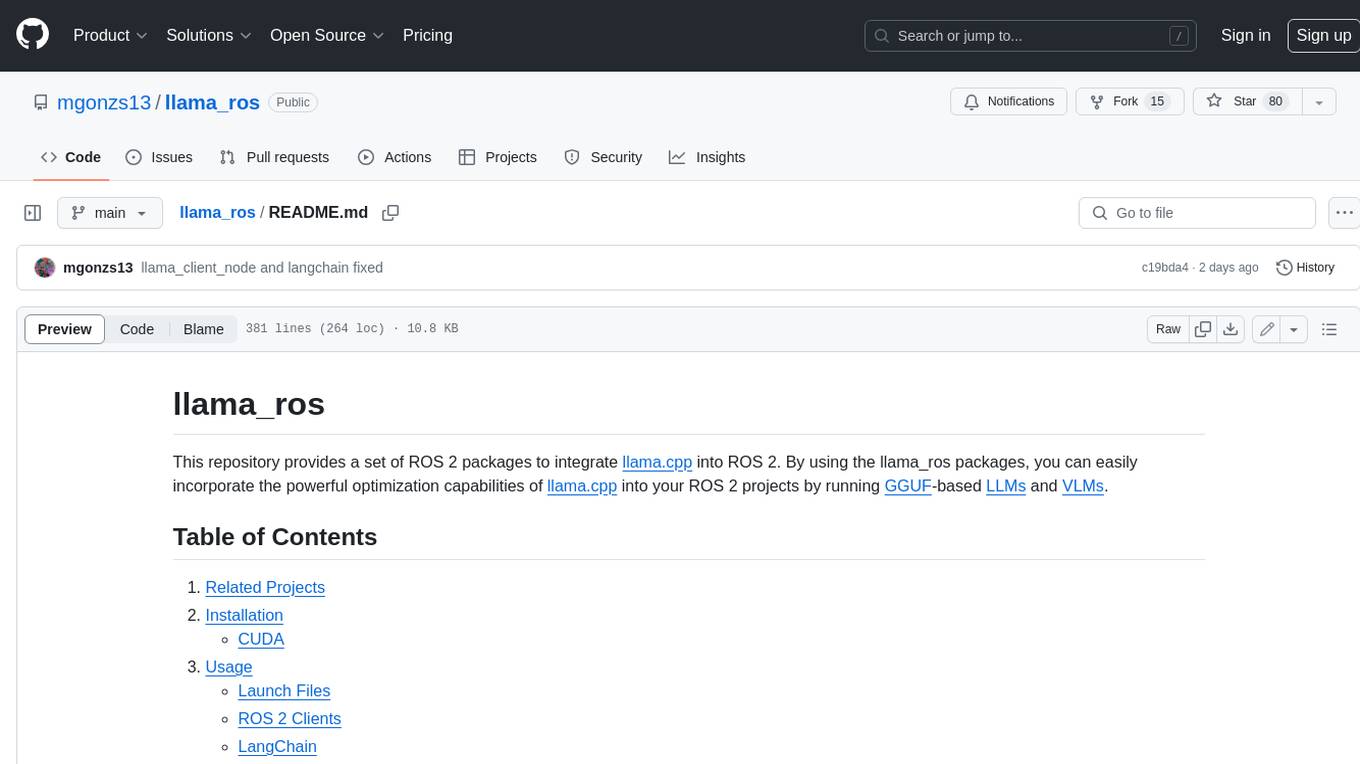Edit the file pencil icon
Viewport: 1360px width, 764px height.
coord(1267,329)
